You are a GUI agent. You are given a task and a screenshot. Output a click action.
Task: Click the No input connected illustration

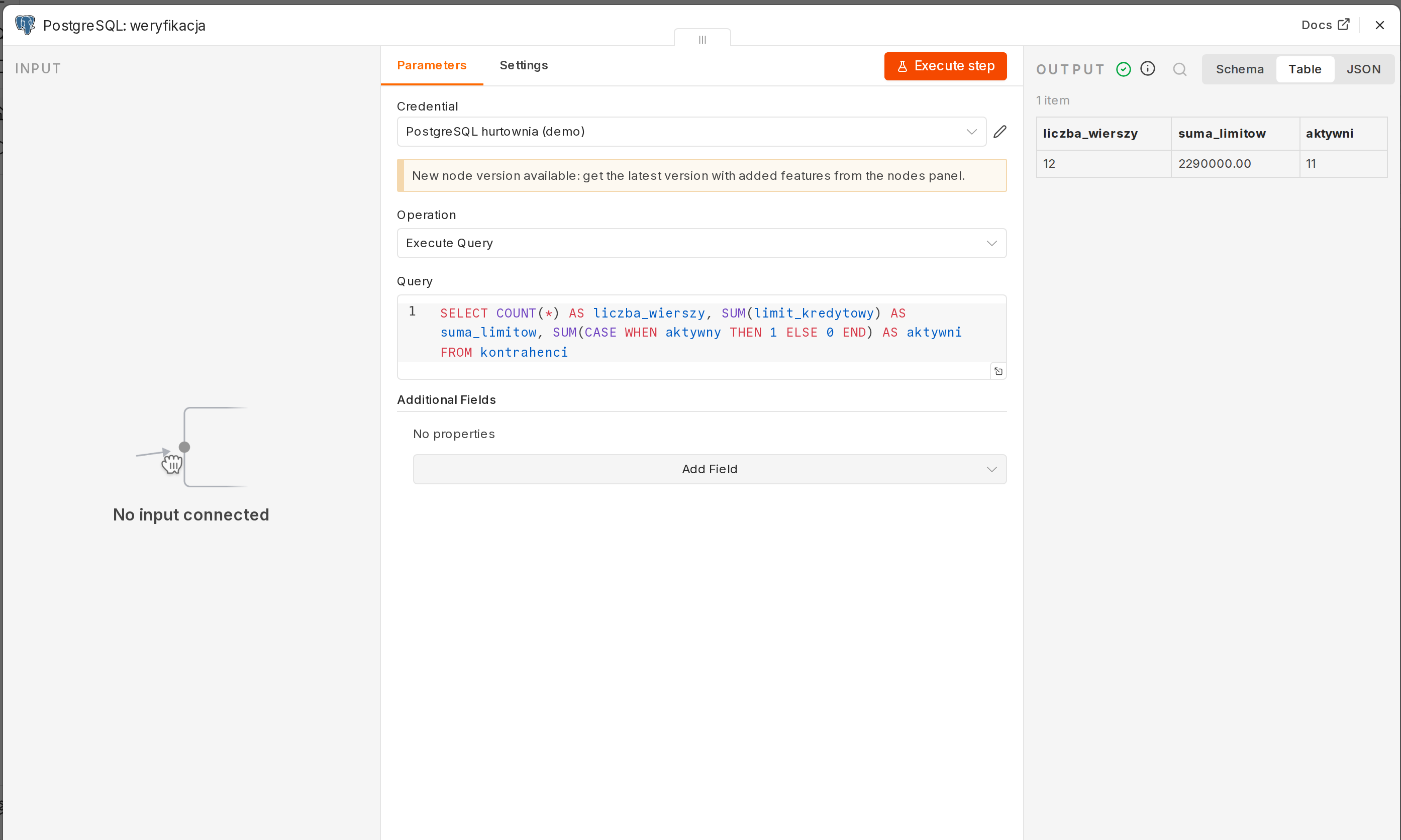click(191, 447)
